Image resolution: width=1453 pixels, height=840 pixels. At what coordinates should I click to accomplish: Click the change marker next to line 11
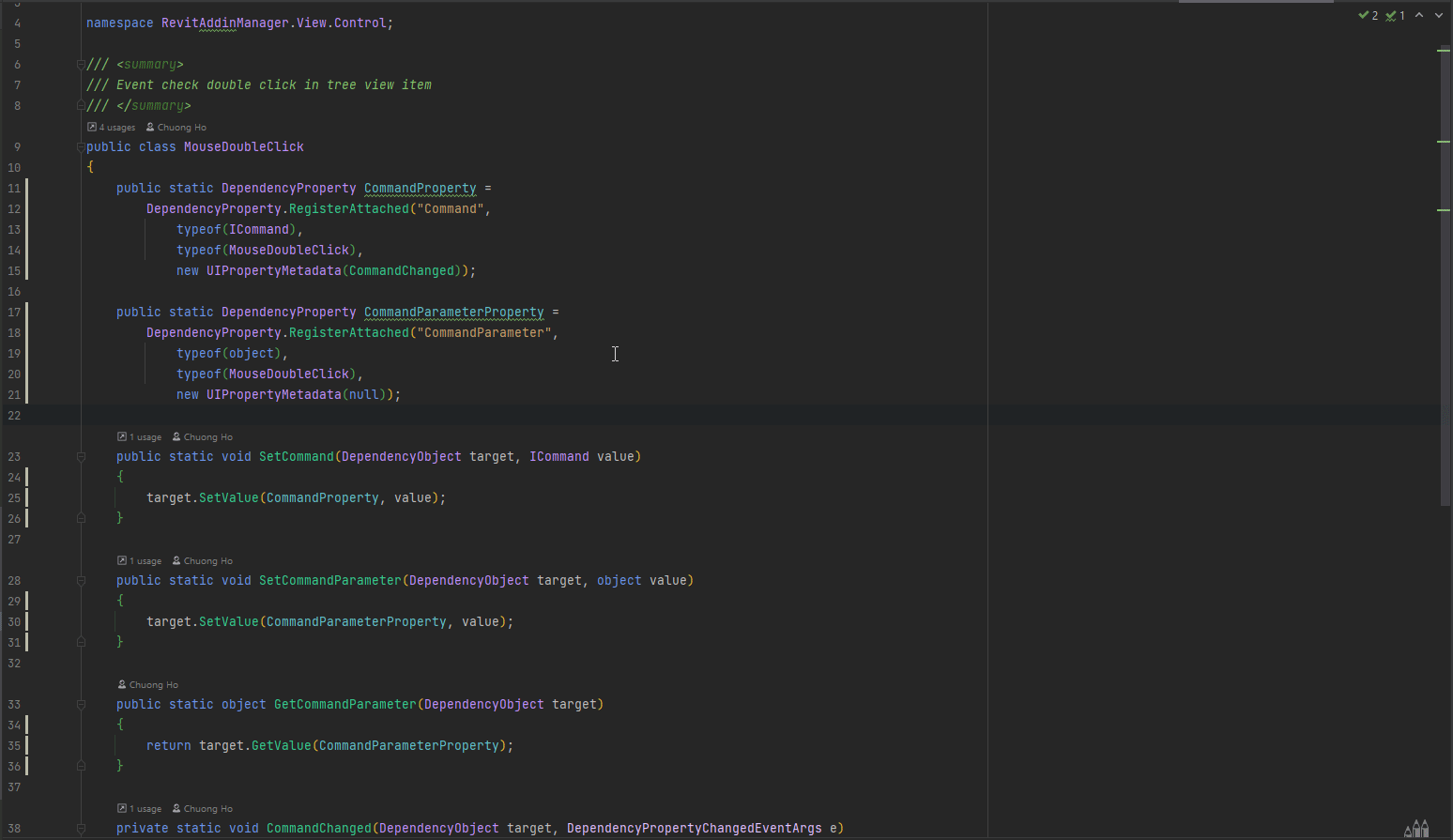tap(26, 189)
